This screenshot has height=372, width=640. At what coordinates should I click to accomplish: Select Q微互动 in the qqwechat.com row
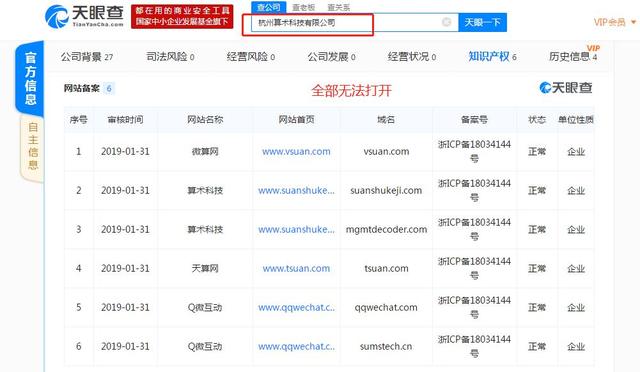pyautogui.click(x=205, y=307)
